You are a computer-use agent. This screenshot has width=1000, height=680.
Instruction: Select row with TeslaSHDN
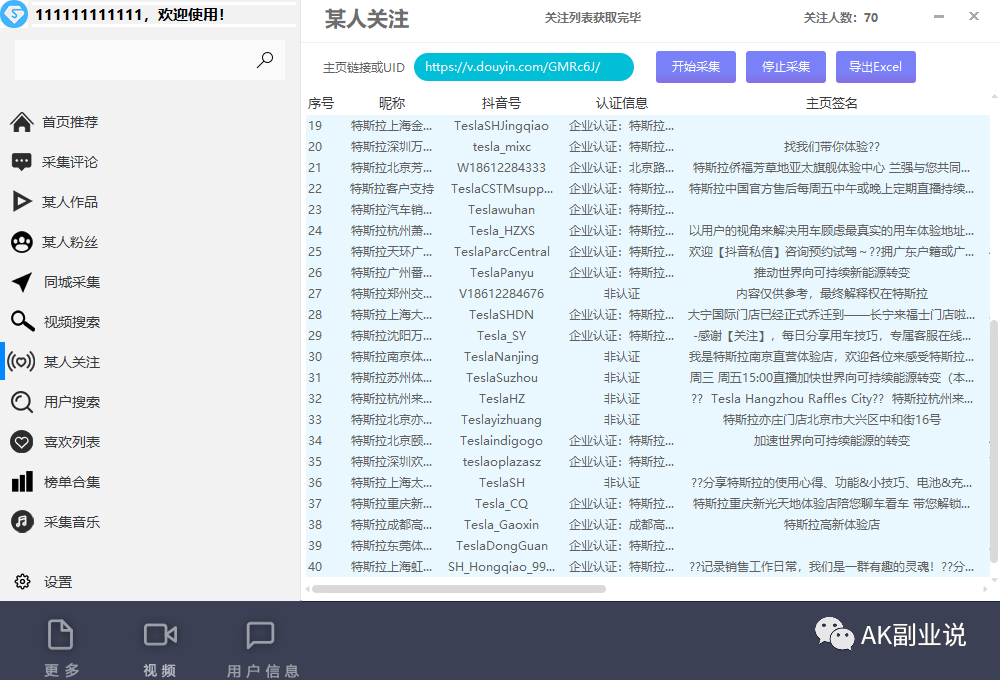pyautogui.click(x=647, y=315)
